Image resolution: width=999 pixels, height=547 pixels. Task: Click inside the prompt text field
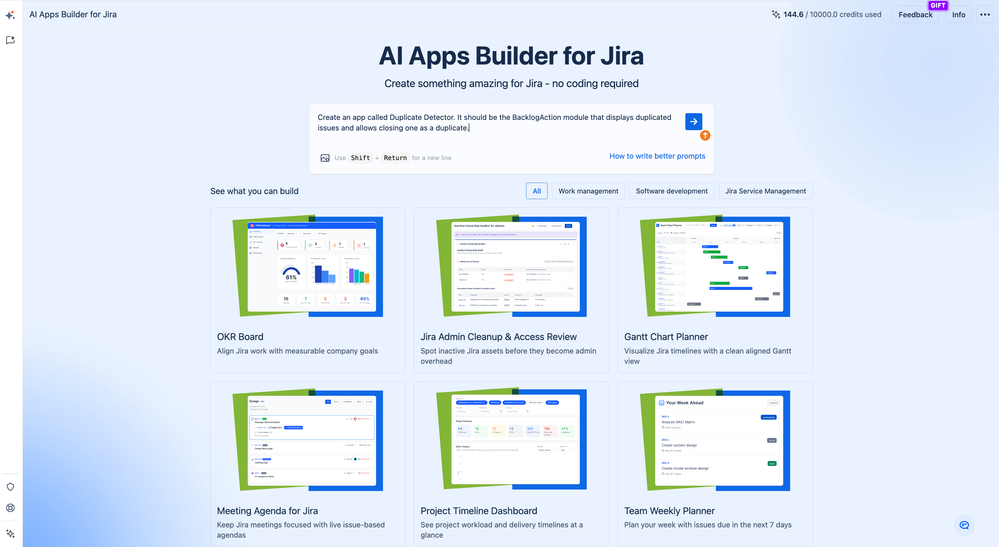497,123
